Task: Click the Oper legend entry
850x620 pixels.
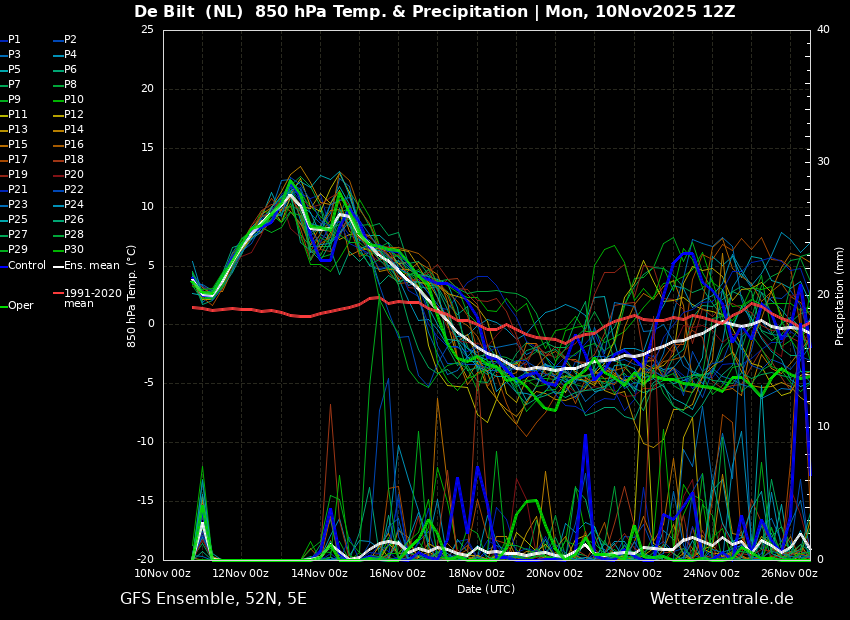Action: pyautogui.click(x=17, y=306)
